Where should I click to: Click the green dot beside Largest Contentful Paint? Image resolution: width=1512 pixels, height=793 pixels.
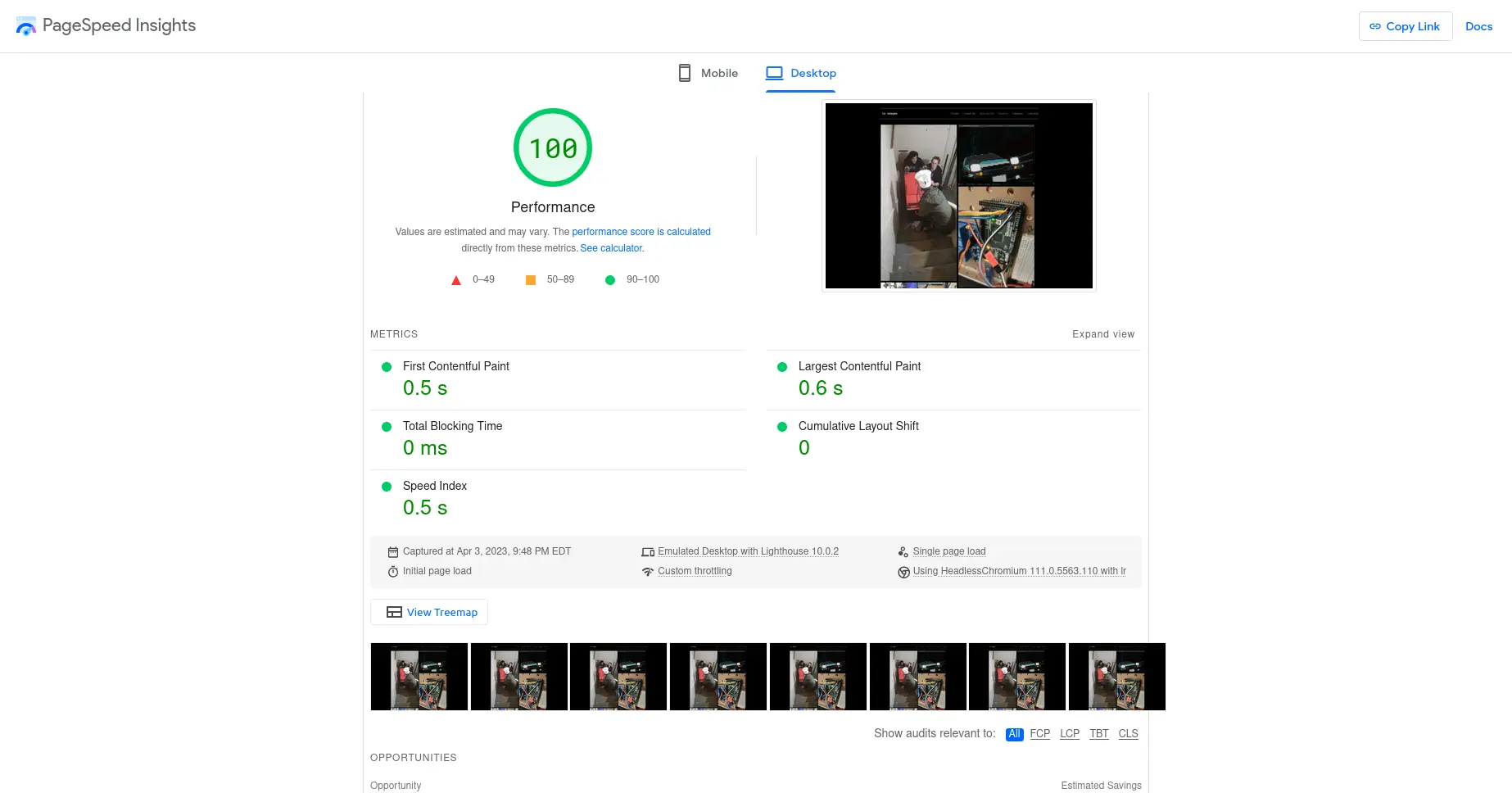(782, 367)
